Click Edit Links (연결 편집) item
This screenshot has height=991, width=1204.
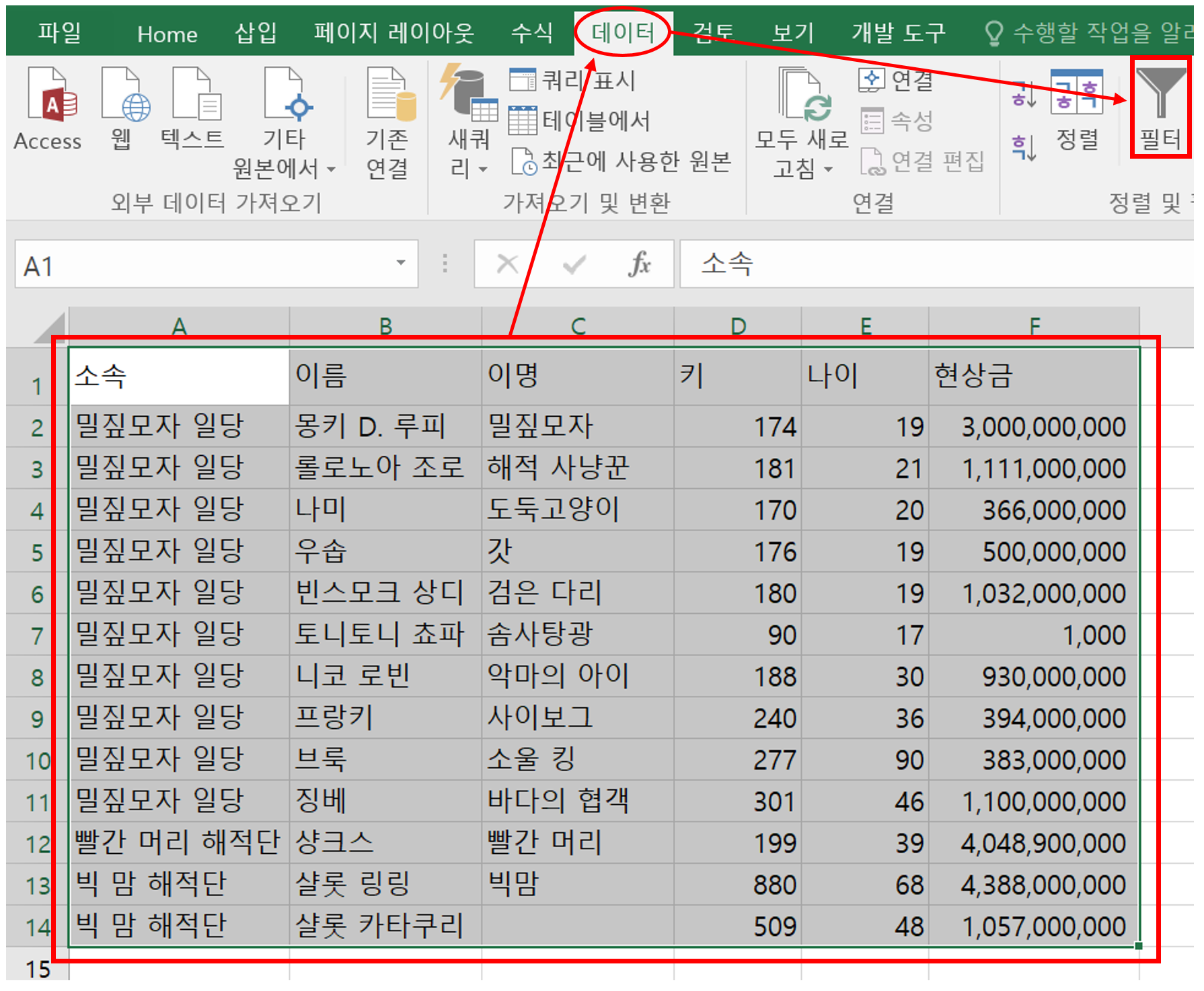(922, 161)
